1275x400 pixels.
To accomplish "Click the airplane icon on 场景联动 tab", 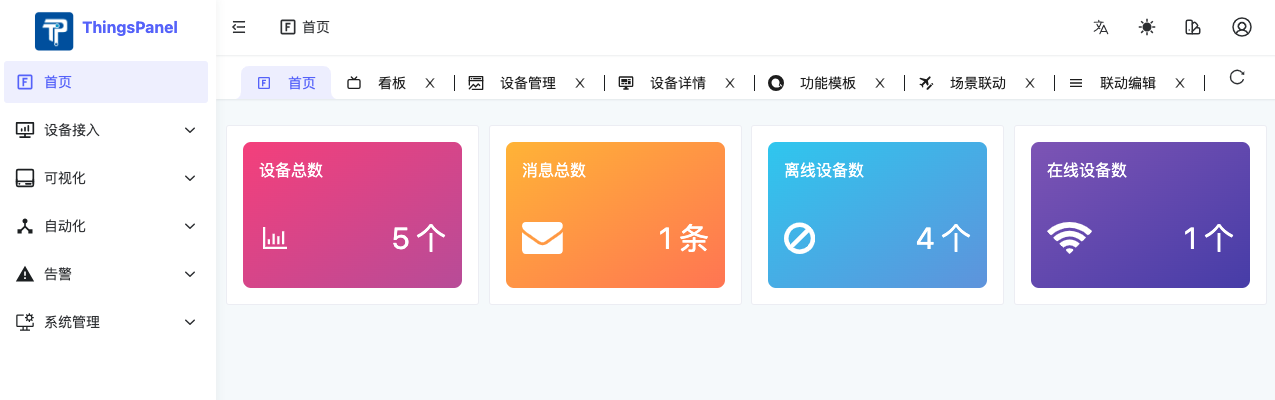I will click(926, 83).
